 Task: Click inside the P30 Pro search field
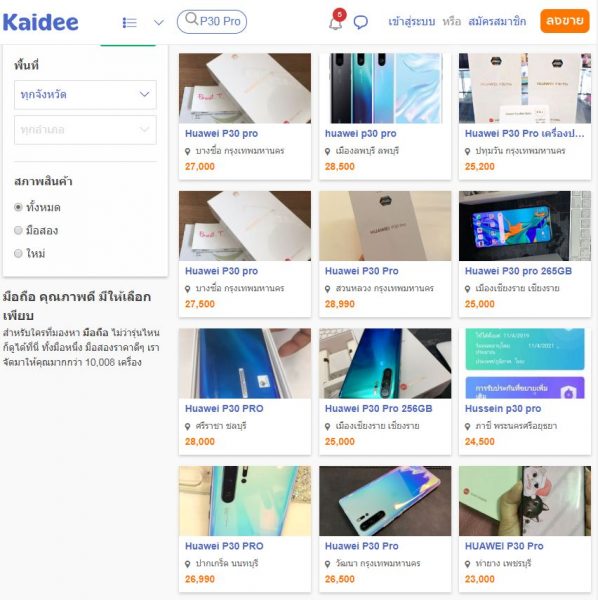(x=212, y=22)
